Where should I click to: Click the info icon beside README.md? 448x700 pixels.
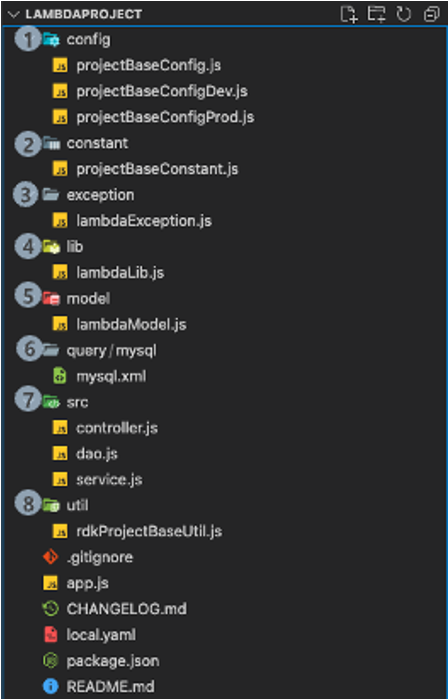tap(50, 686)
